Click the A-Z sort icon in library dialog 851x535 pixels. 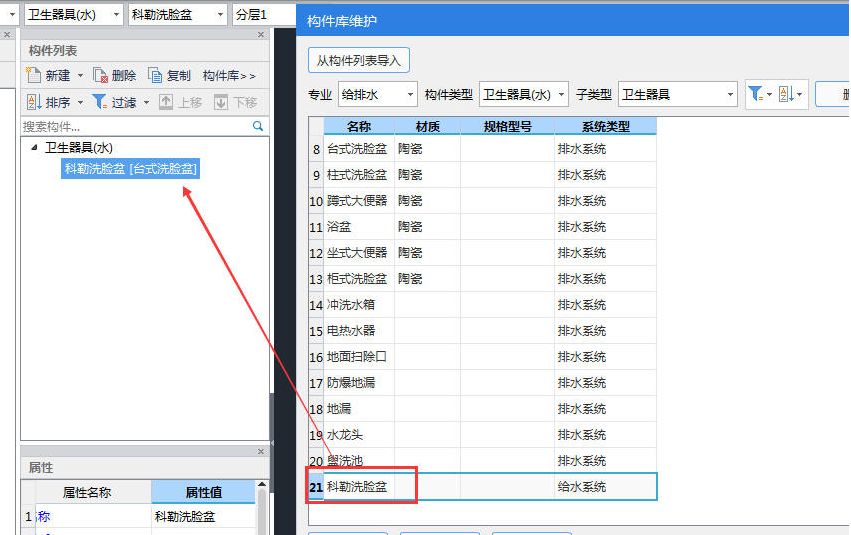pyautogui.click(x=786, y=94)
